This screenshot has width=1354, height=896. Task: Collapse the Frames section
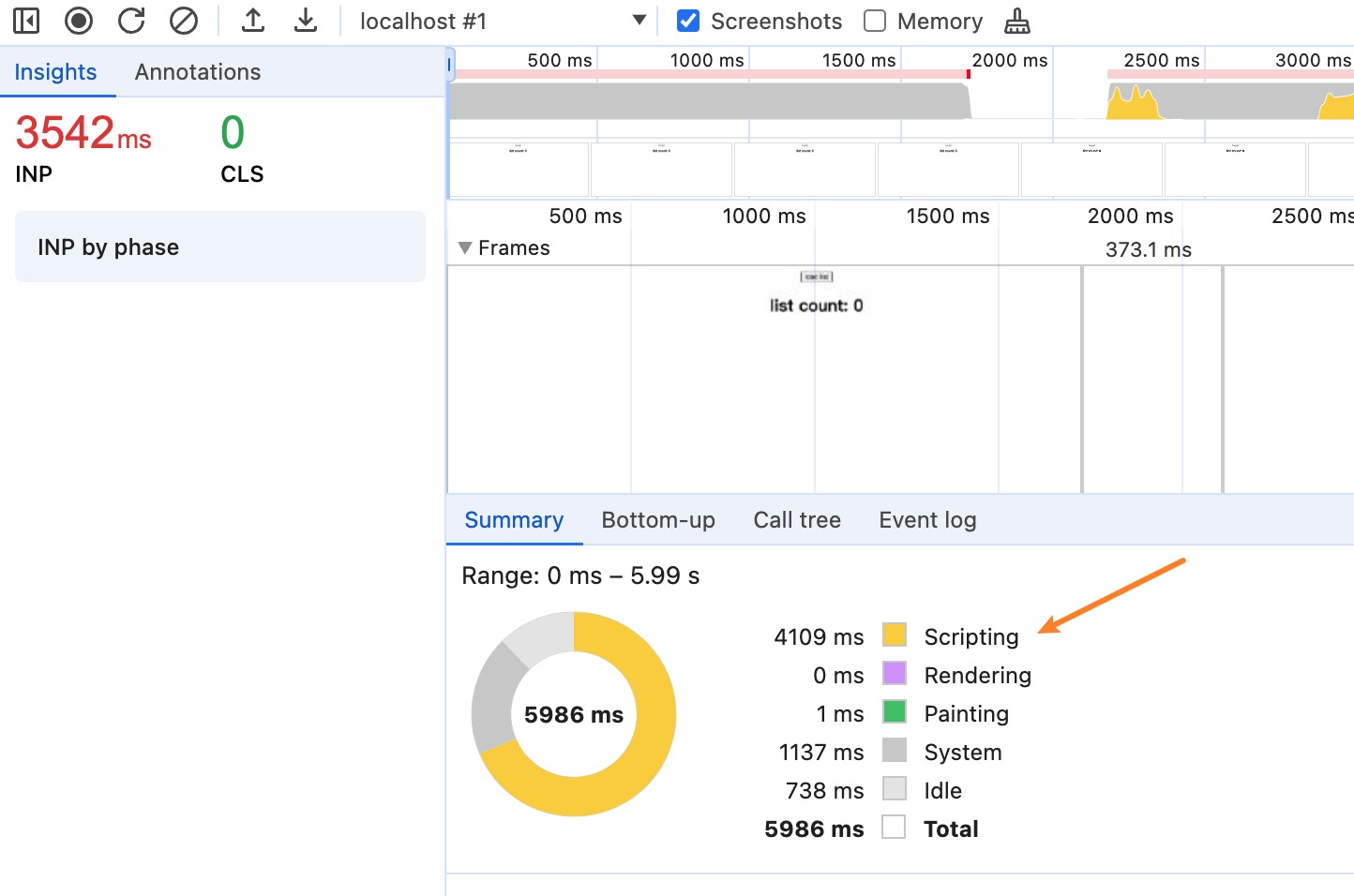[465, 247]
